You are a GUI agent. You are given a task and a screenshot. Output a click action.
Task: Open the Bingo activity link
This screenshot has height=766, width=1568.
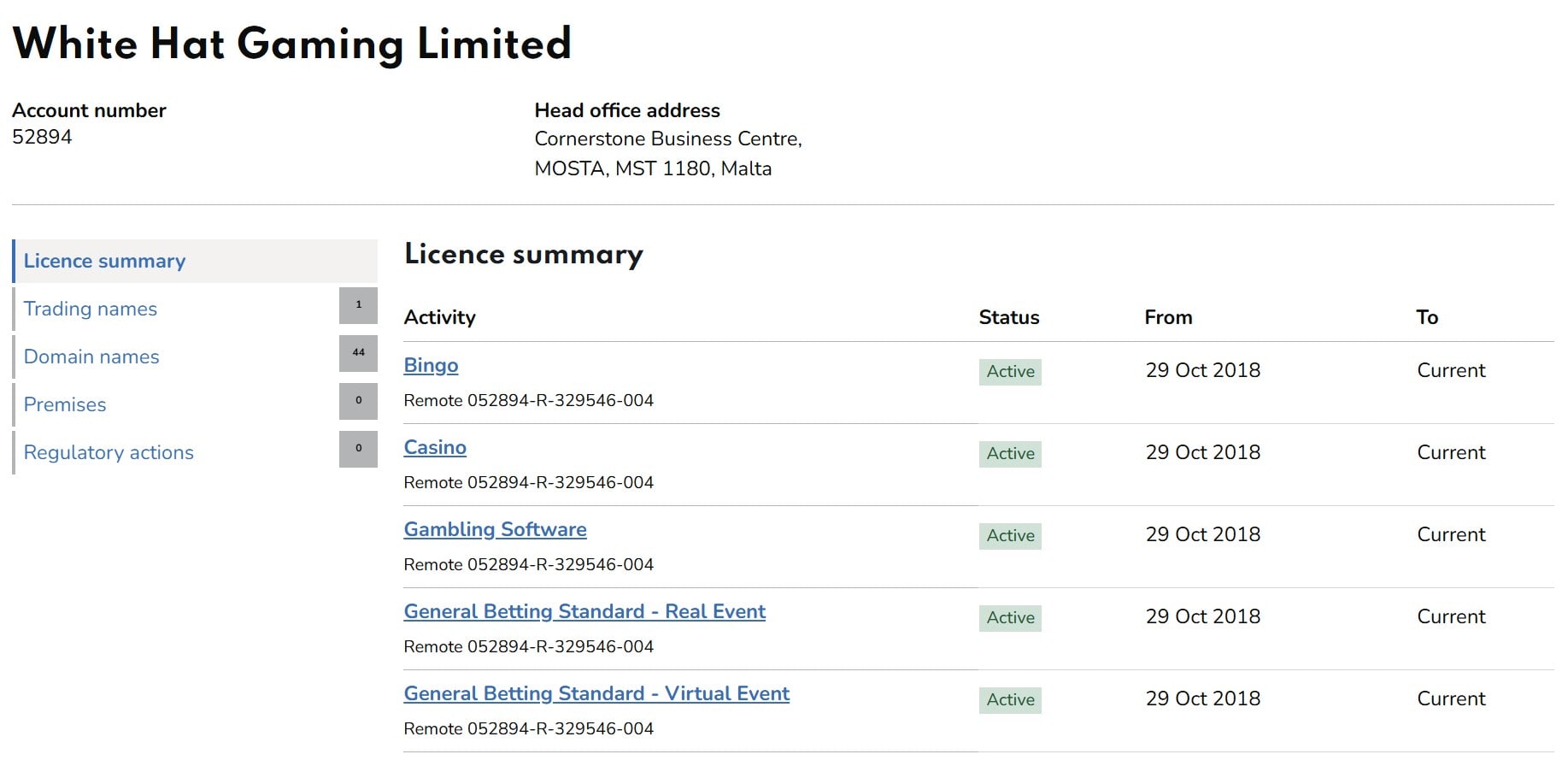pos(431,366)
